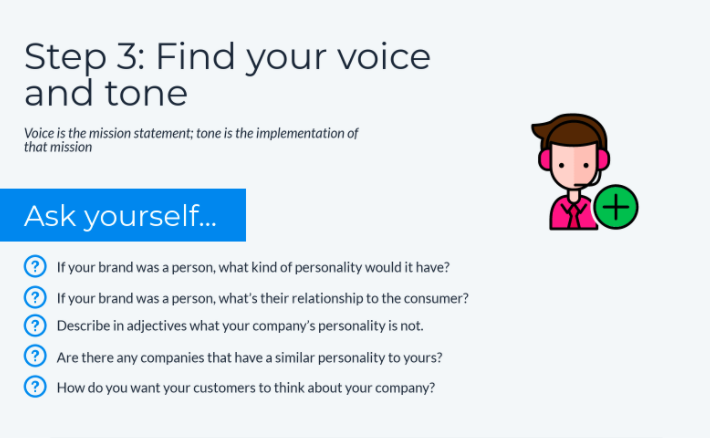710x438 pixels.
Task: Click the agent's brown hair
Action: click(x=568, y=129)
